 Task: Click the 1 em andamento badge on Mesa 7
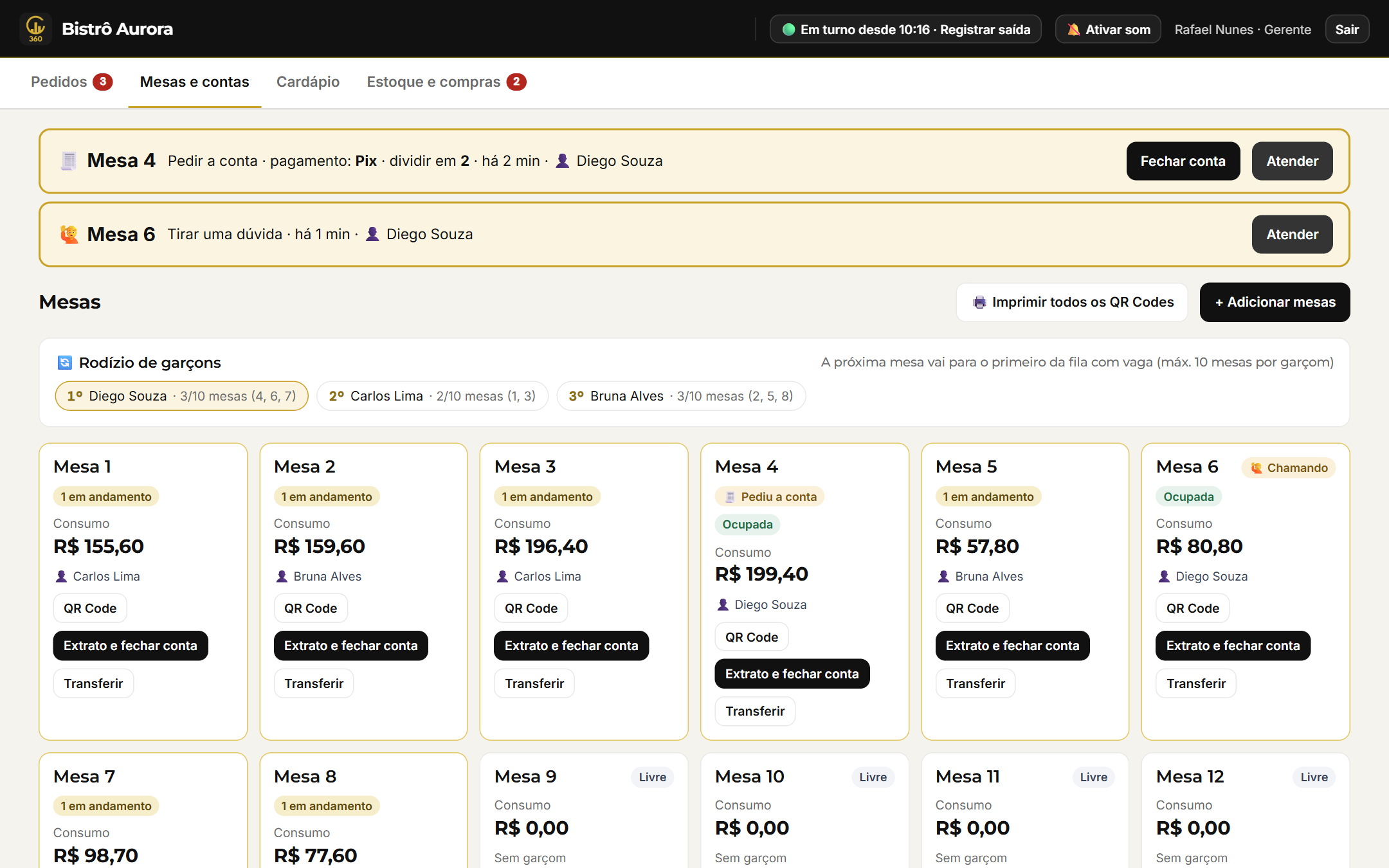106,806
